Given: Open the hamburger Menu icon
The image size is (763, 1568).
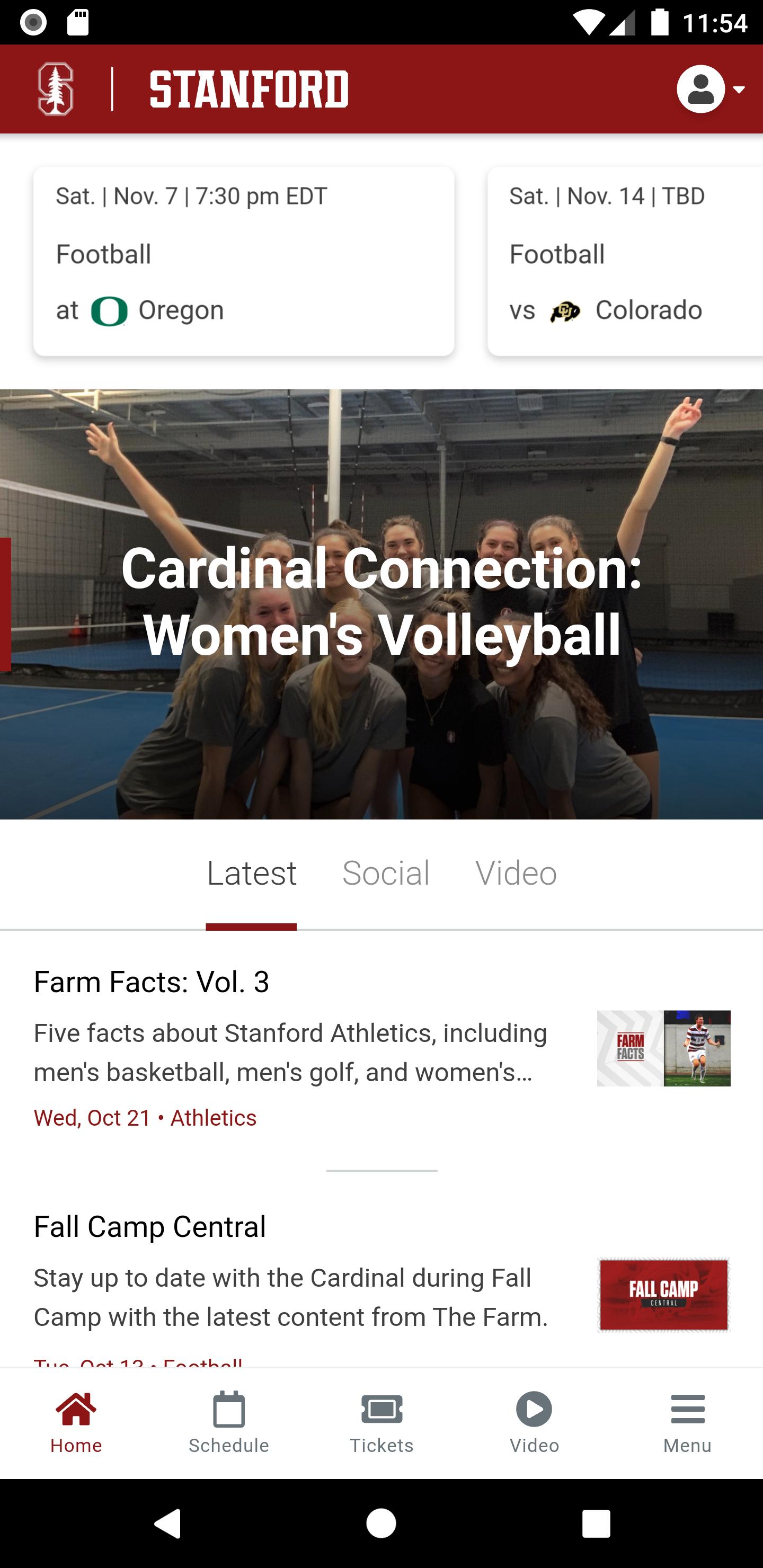Looking at the screenshot, I should click(687, 1409).
